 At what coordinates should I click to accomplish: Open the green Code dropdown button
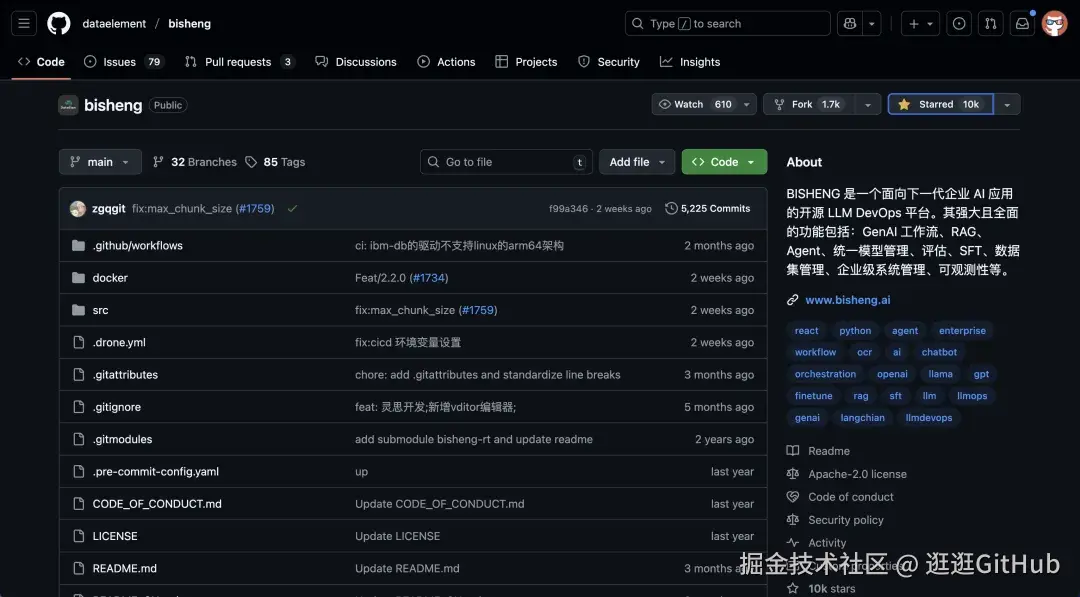tap(724, 162)
